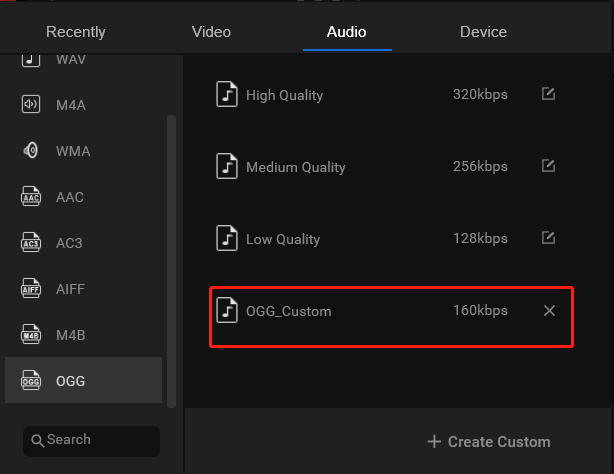
Task: Click the AAC file icon
Action: 31,197
